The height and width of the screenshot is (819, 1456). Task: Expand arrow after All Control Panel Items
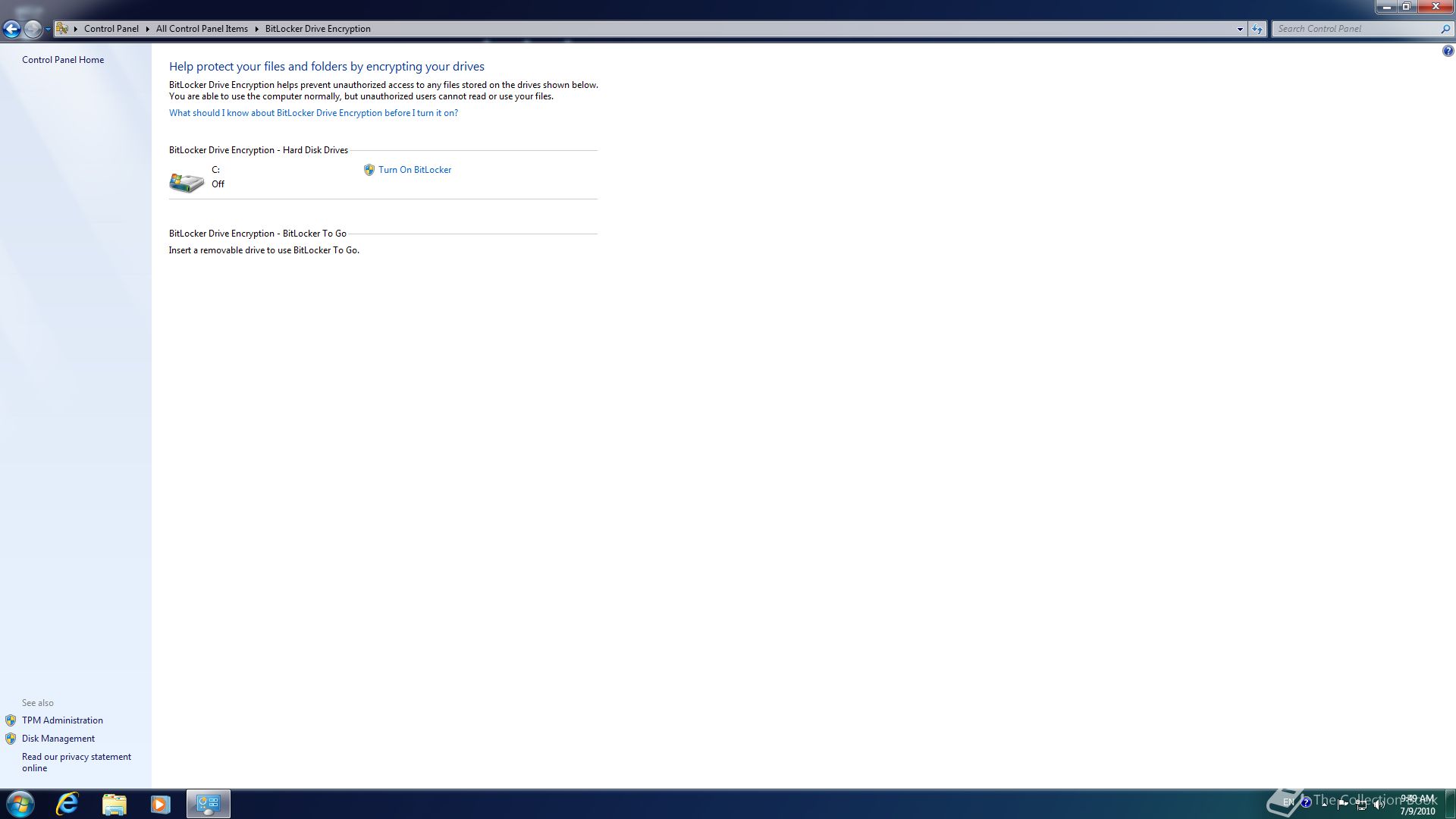(x=256, y=29)
